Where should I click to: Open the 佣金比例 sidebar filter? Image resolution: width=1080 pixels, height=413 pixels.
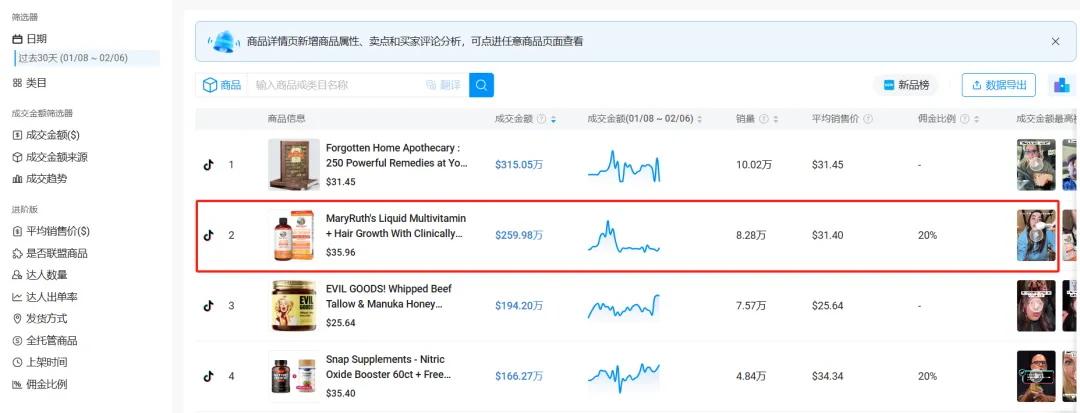(39, 384)
